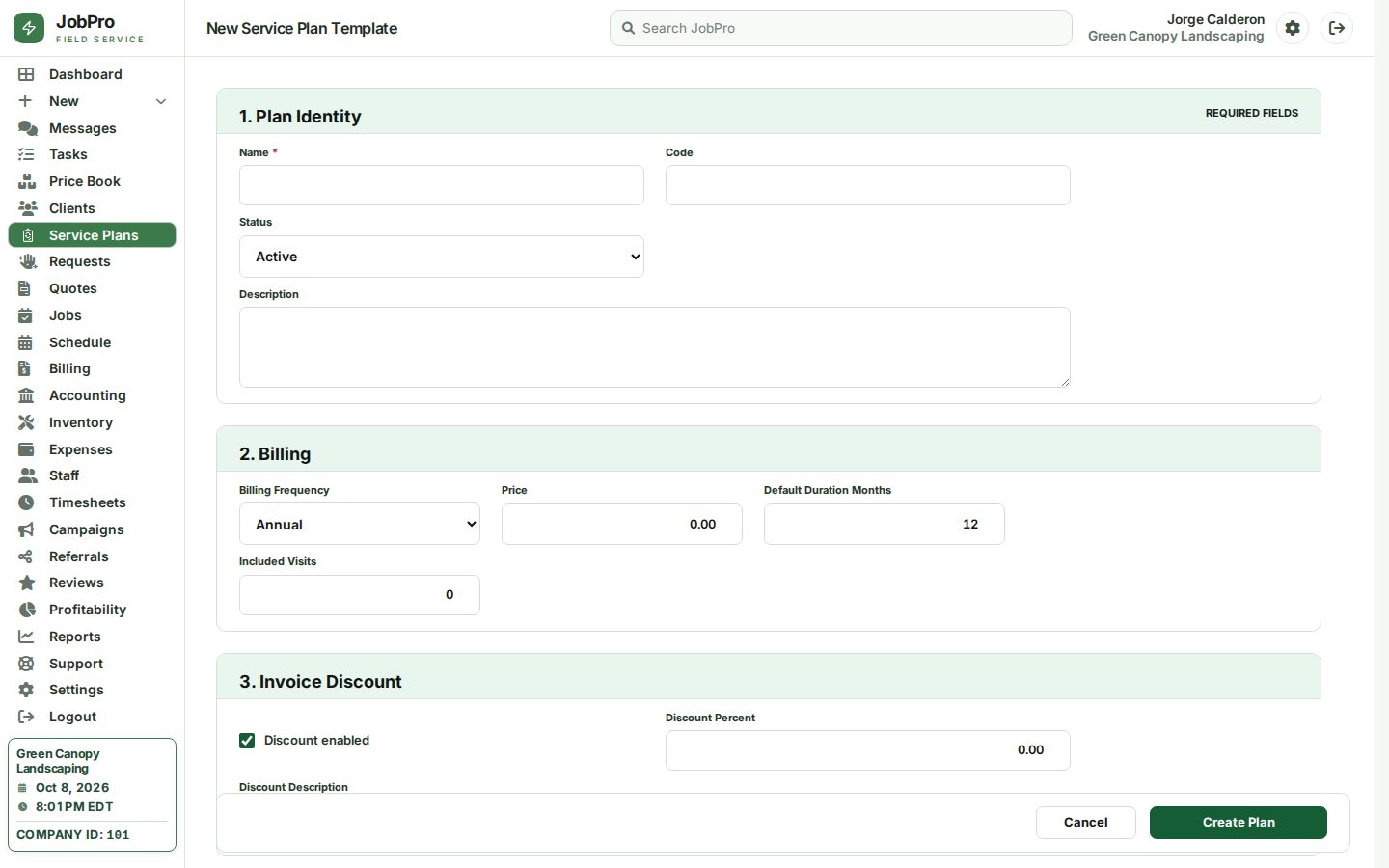Click the settings gear icon in header
This screenshot has height=868, width=1389.
pyautogui.click(x=1293, y=28)
